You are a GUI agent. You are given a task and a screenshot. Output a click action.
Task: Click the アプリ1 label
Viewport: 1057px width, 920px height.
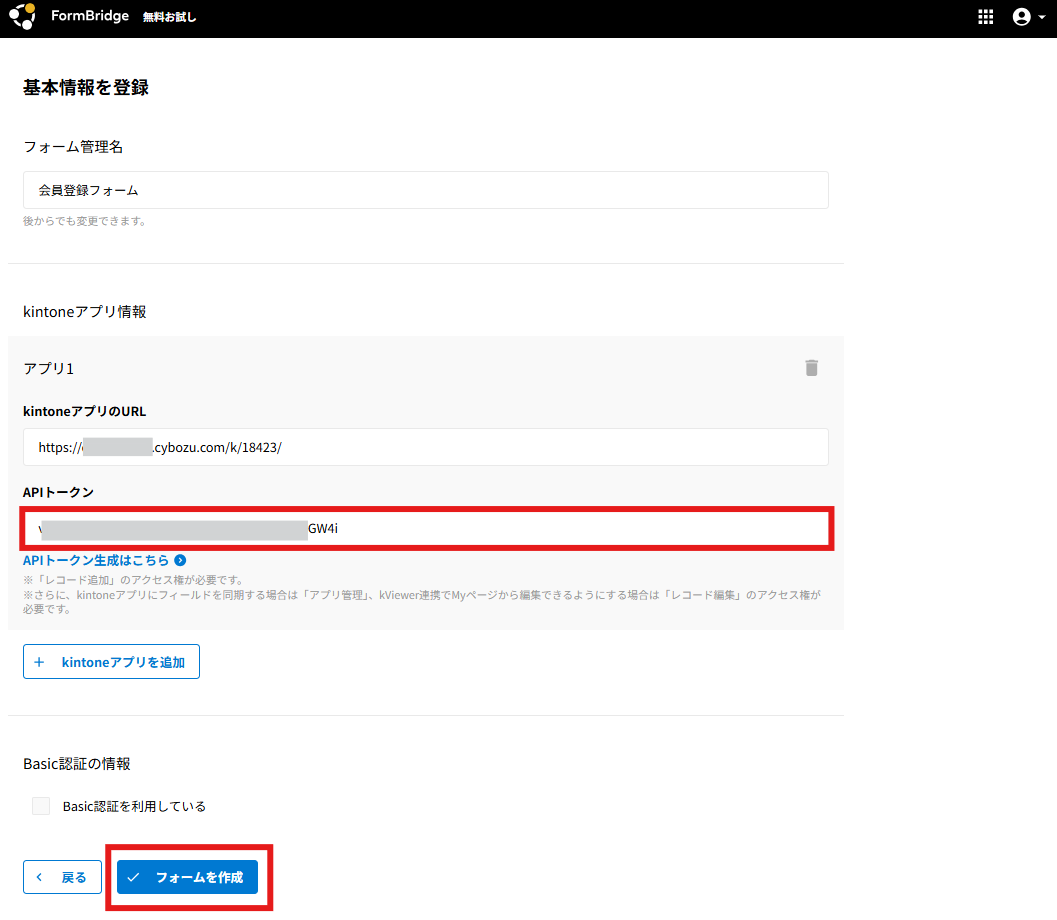tap(49, 368)
